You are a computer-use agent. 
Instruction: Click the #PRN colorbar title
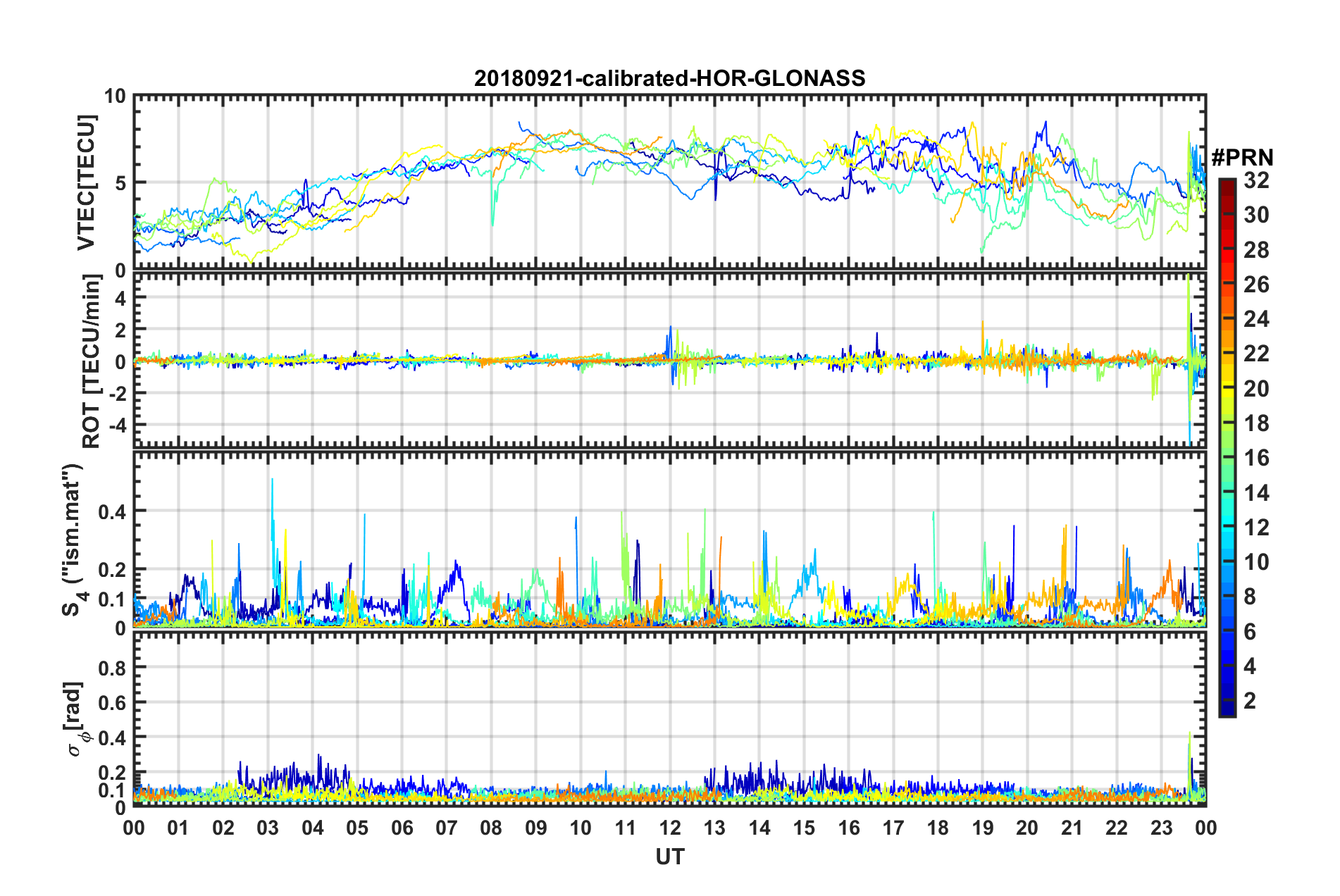point(1242,157)
